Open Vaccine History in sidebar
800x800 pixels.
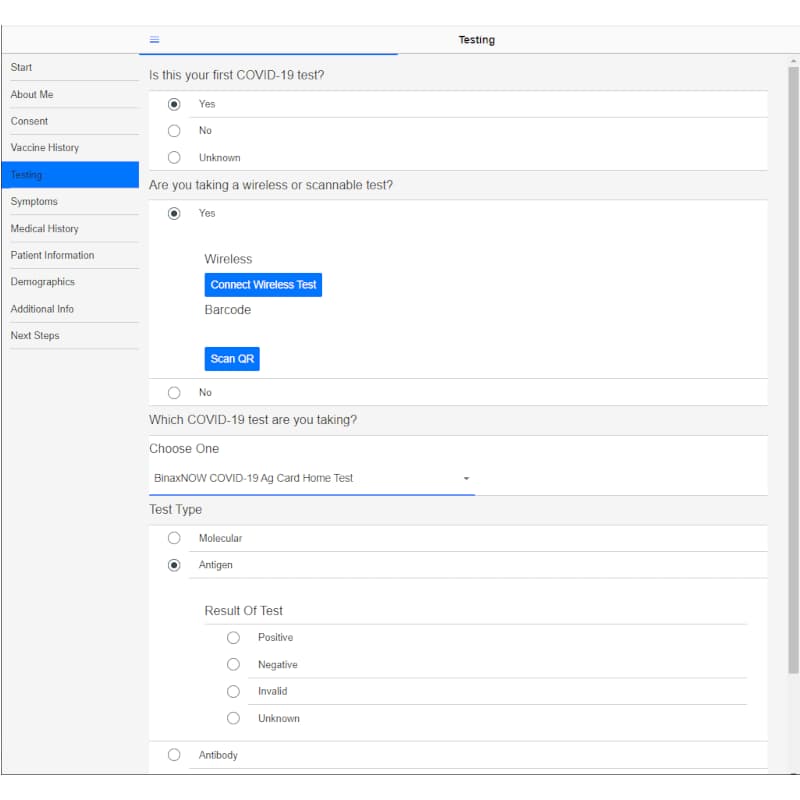45,148
